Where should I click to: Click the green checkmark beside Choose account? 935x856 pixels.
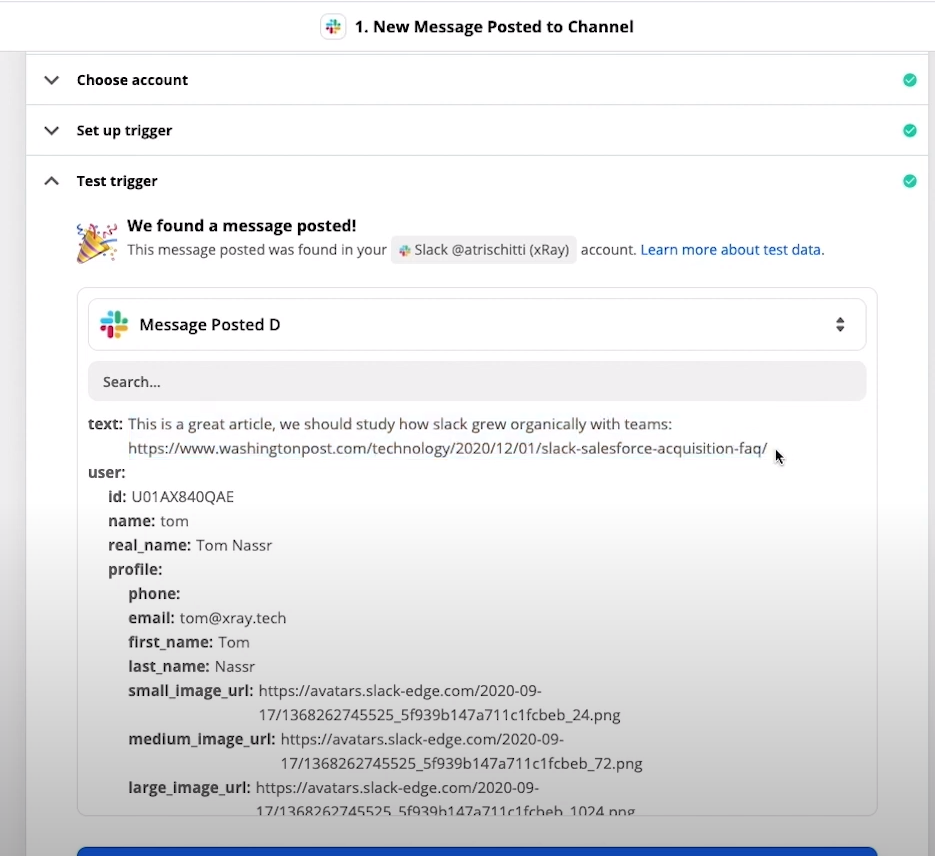point(909,80)
